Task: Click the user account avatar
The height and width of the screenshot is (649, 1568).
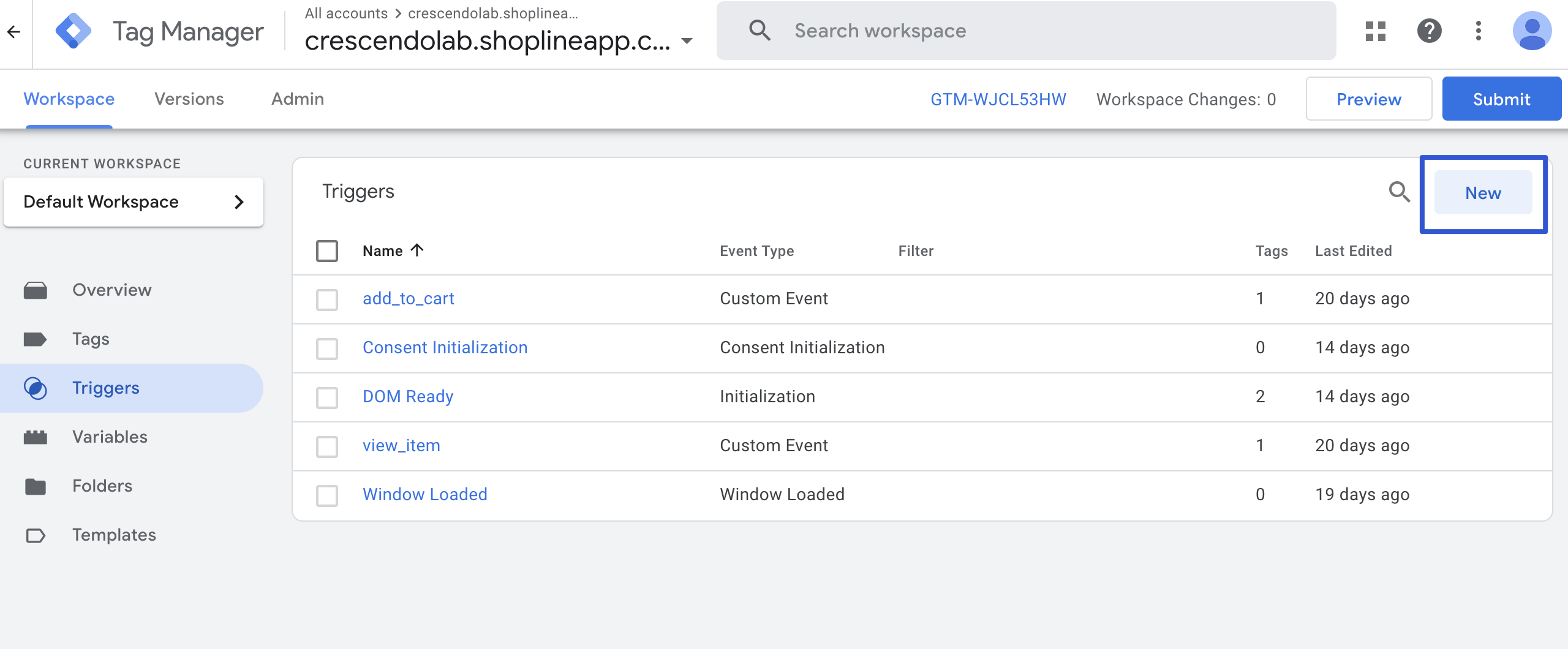Action: (x=1531, y=31)
